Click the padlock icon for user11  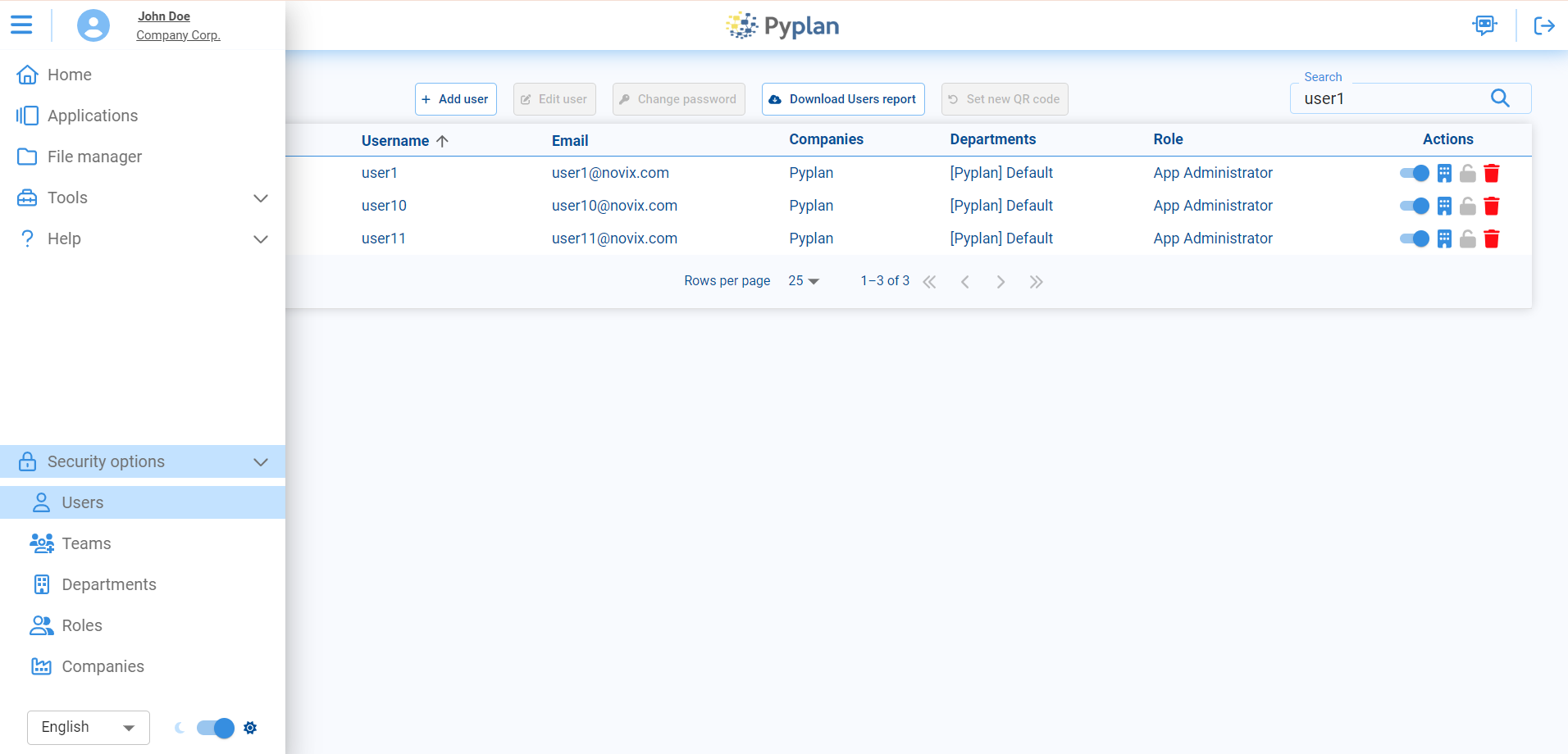pyautogui.click(x=1468, y=238)
